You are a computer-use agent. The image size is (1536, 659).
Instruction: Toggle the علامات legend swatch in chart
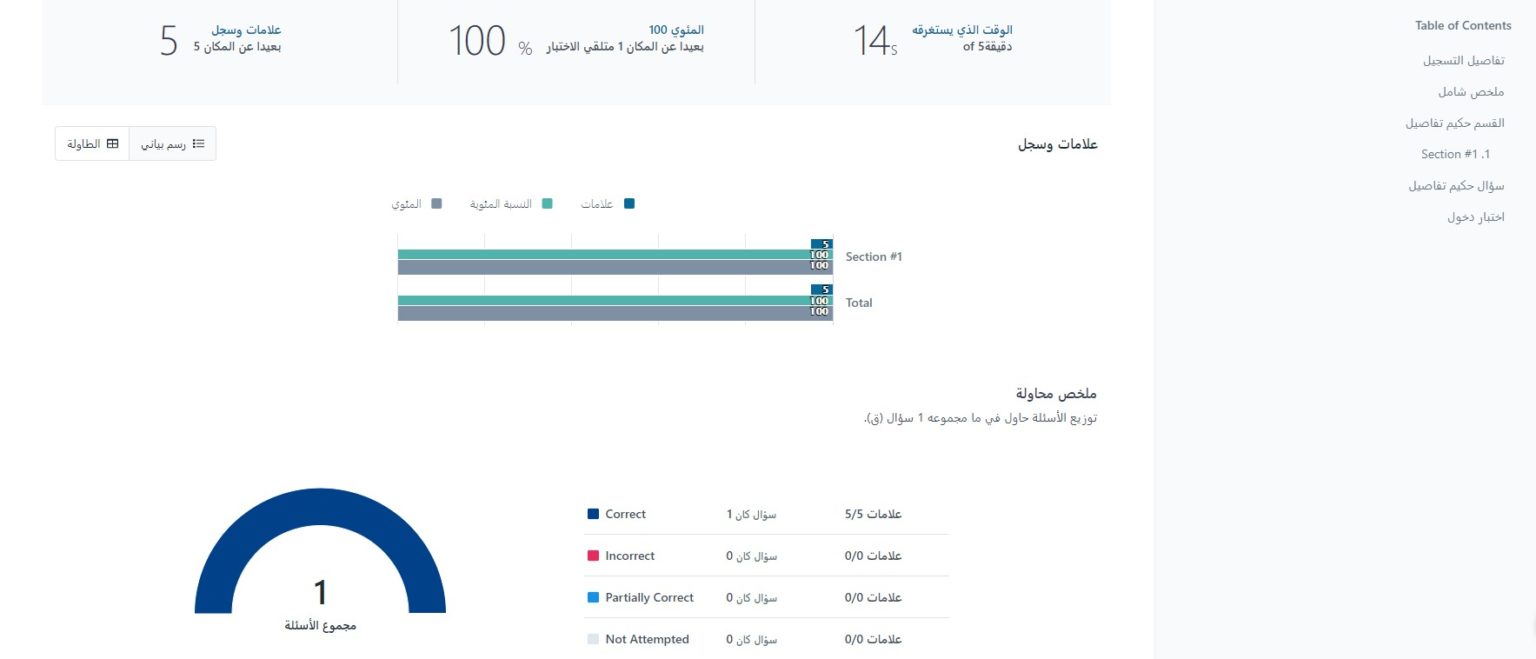[629, 204]
